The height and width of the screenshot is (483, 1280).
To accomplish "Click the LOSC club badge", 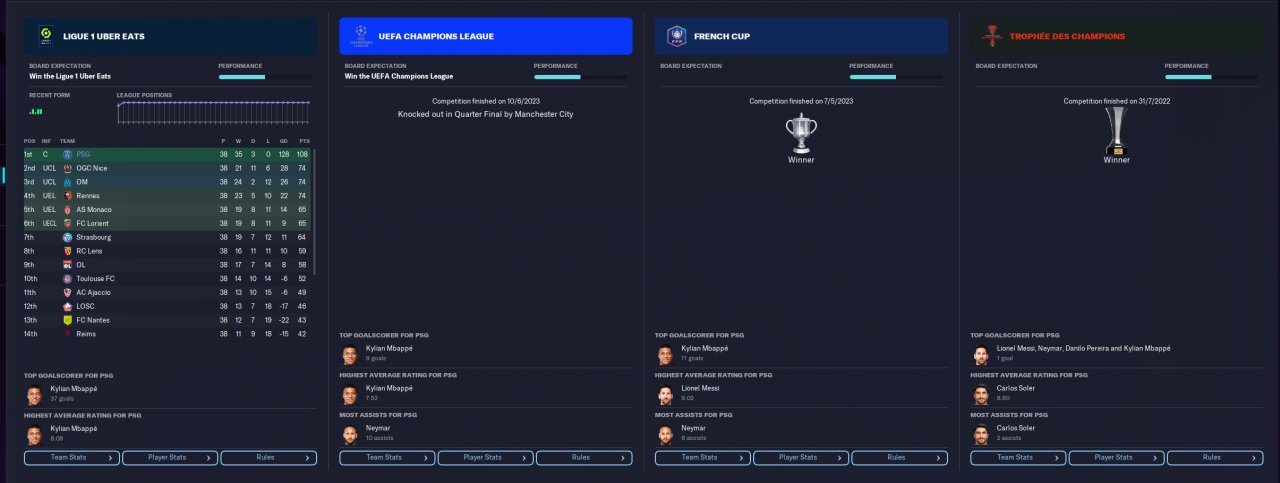I will click(67, 306).
